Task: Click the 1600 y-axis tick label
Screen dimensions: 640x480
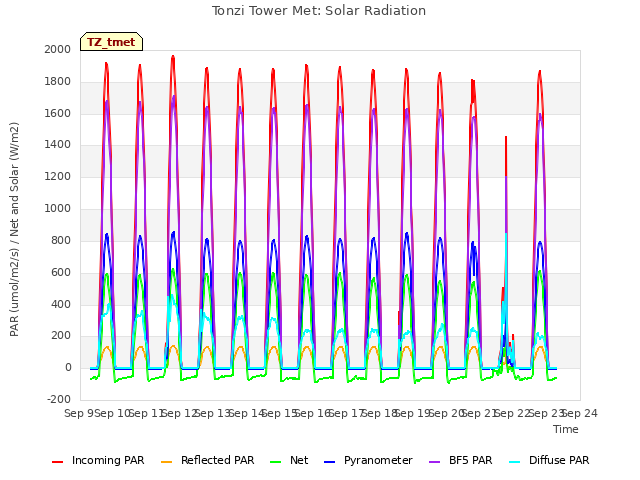Action: 58,113
